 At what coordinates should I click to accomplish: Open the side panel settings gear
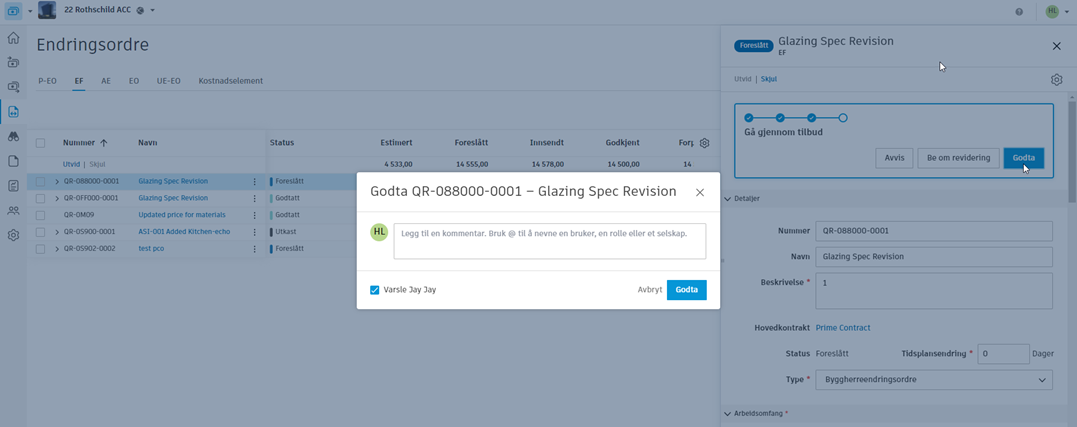coord(1056,80)
